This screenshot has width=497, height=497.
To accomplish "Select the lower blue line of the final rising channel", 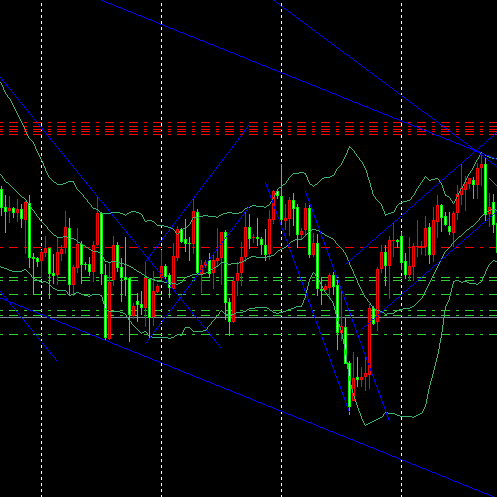I will (x=429, y=272).
